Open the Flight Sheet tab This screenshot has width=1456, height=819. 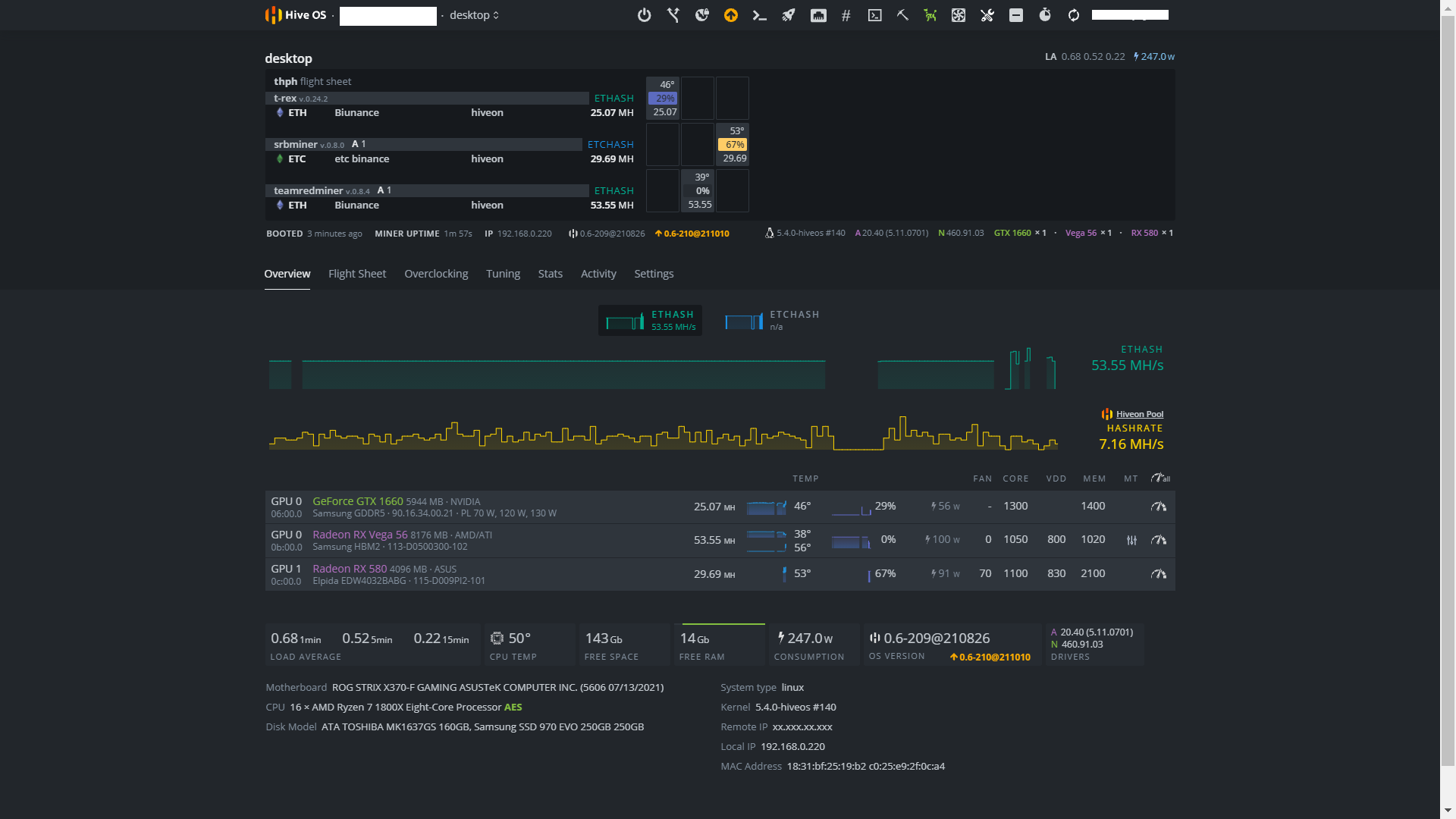(x=357, y=274)
